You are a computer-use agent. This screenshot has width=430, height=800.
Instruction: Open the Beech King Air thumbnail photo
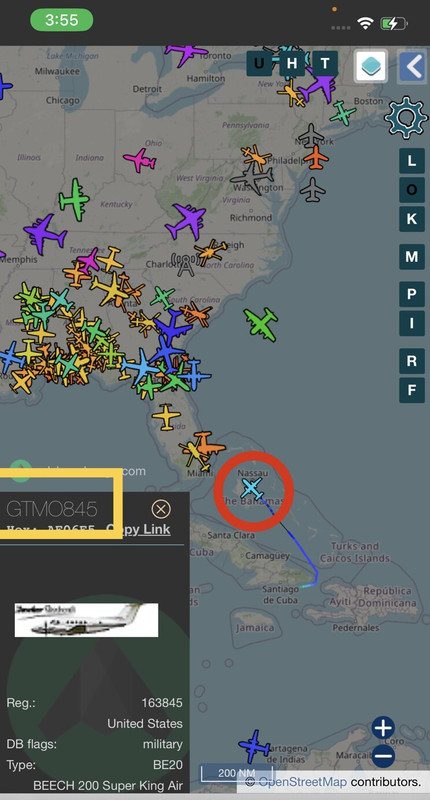tap(86, 620)
